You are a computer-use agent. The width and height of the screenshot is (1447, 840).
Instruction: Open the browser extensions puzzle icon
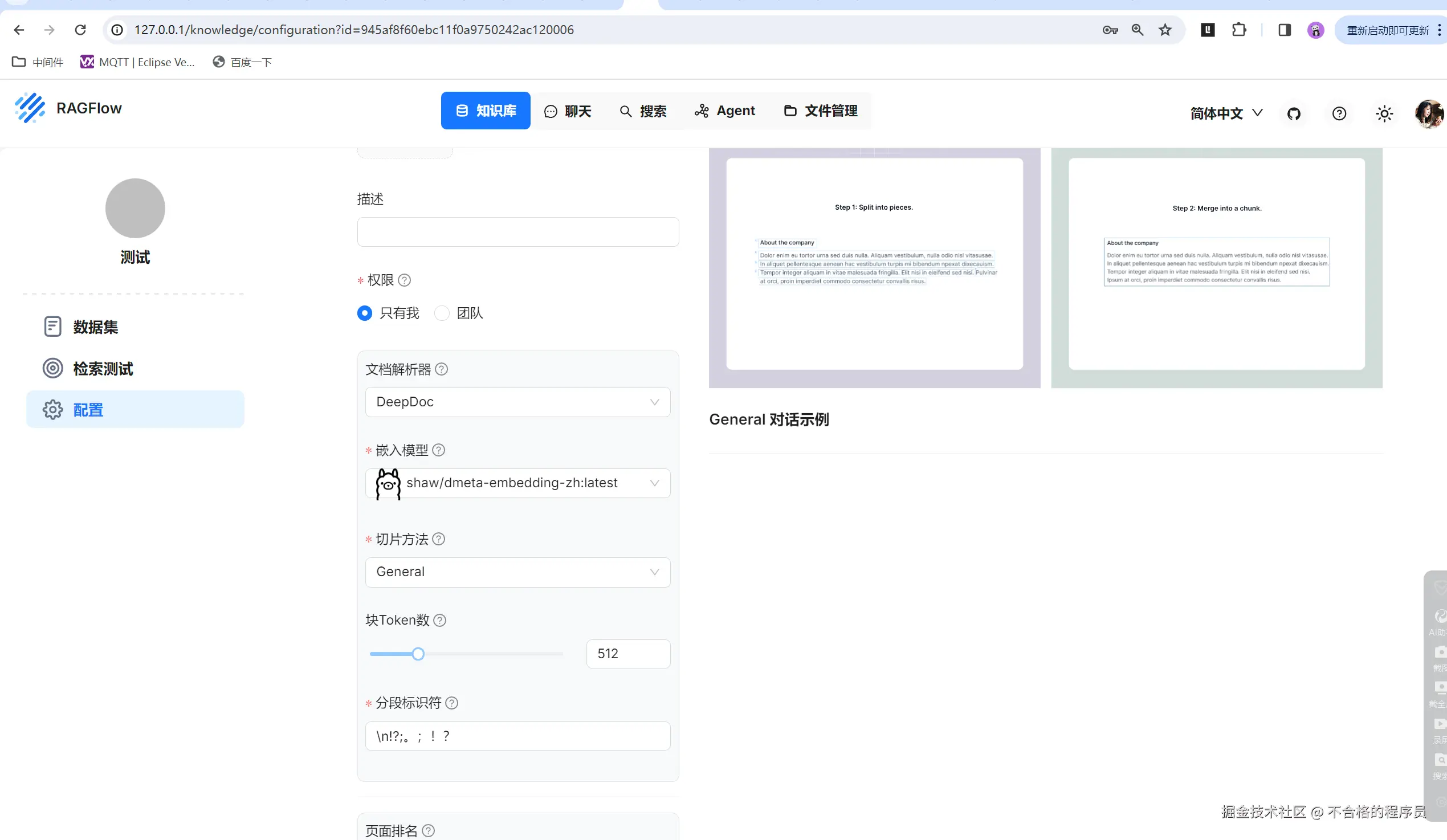[x=1239, y=30]
